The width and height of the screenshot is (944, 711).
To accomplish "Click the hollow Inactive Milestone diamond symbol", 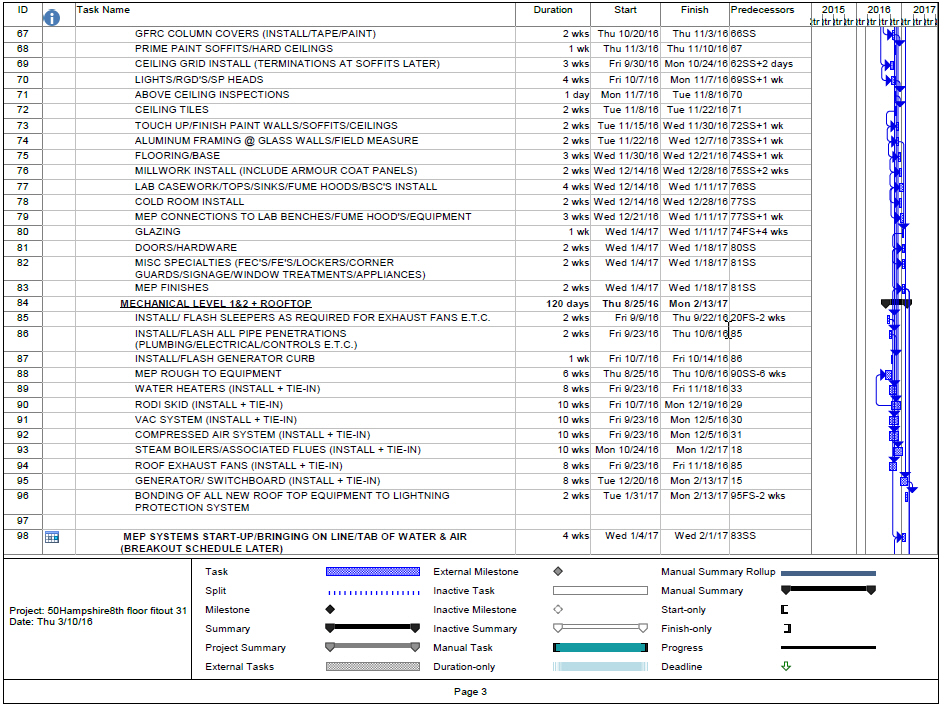I will tap(557, 610).
